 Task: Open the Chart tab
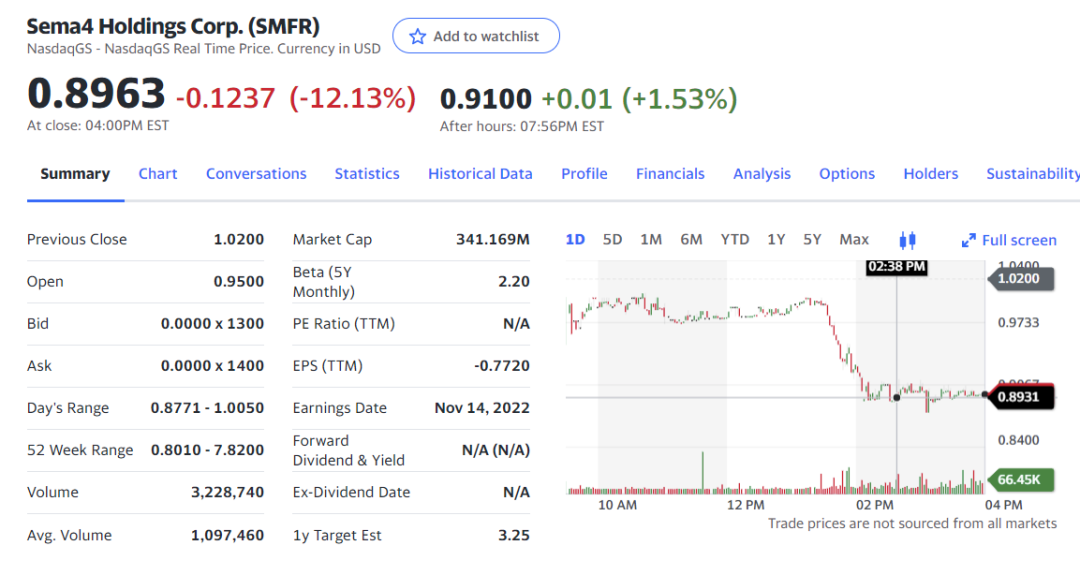point(158,174)
